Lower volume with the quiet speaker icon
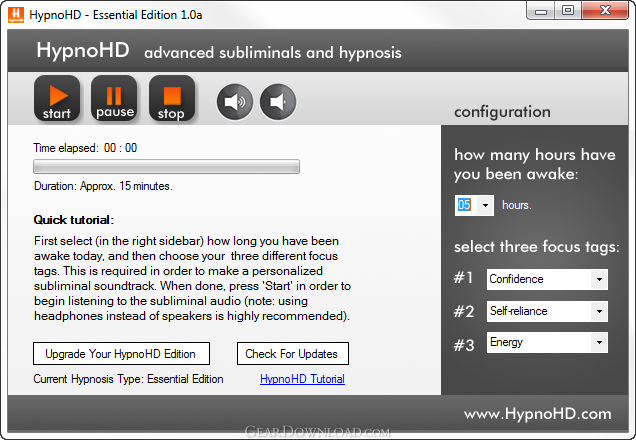The width and height of the screenshot is (636, 440). (278, 102)
